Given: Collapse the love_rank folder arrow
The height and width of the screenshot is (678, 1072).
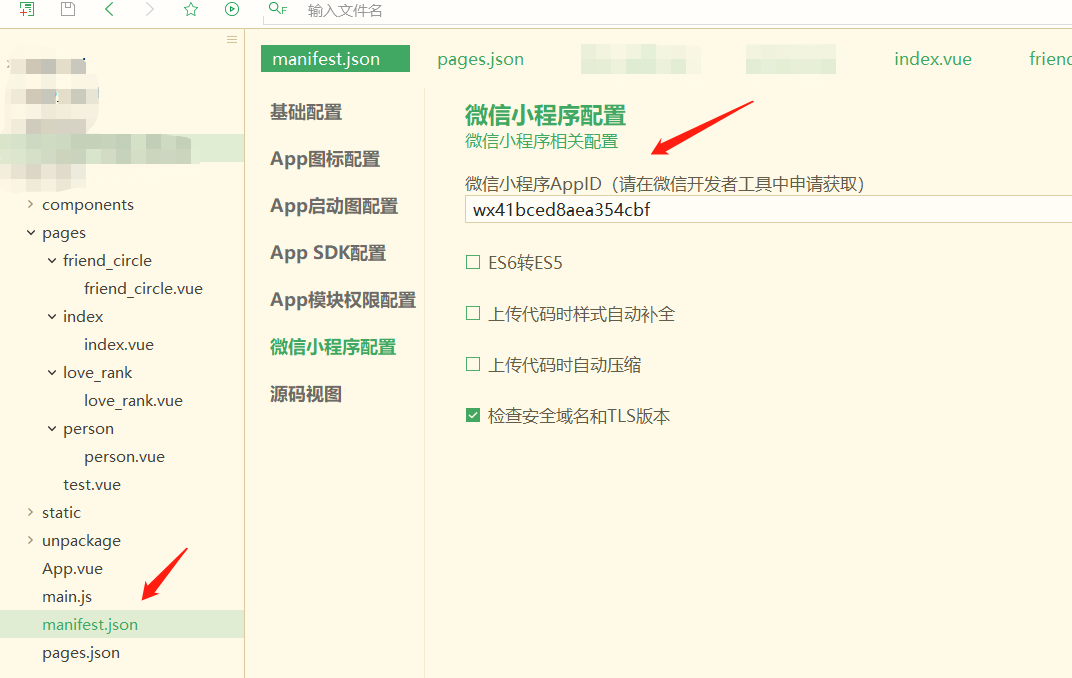Looking at the screenshot, I should [x=51, y=372].
